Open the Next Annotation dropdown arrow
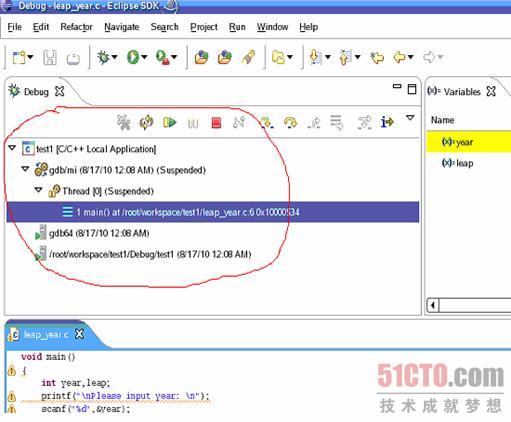The width and height of the screenshot is (511, 422). [328, 57]
